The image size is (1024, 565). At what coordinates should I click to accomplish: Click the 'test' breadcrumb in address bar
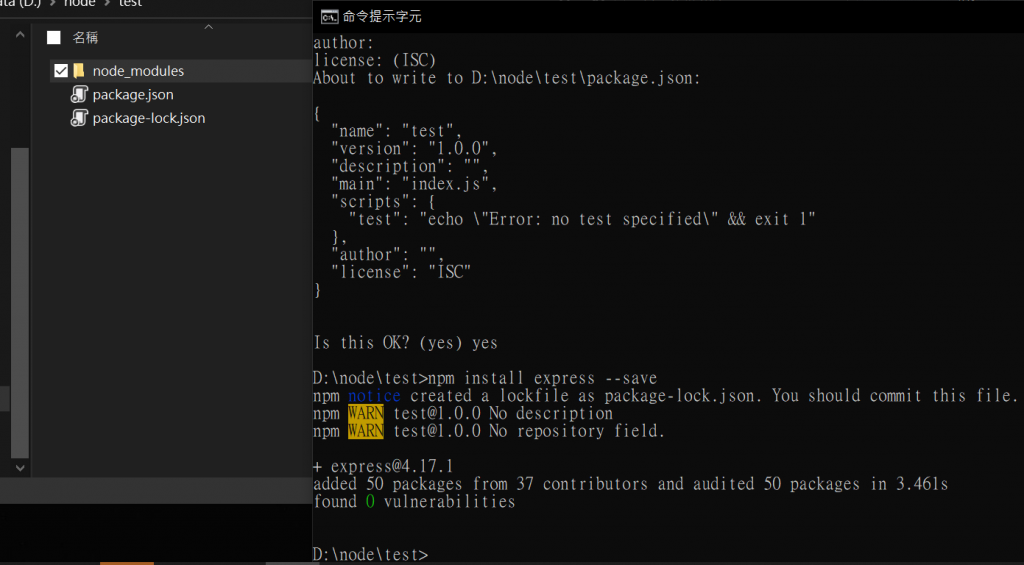[130, 3]
